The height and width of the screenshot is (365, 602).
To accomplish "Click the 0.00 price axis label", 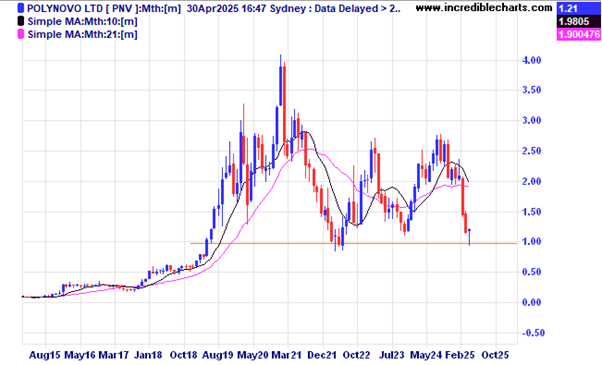I will pyautogui.click(x=531, y=302).
